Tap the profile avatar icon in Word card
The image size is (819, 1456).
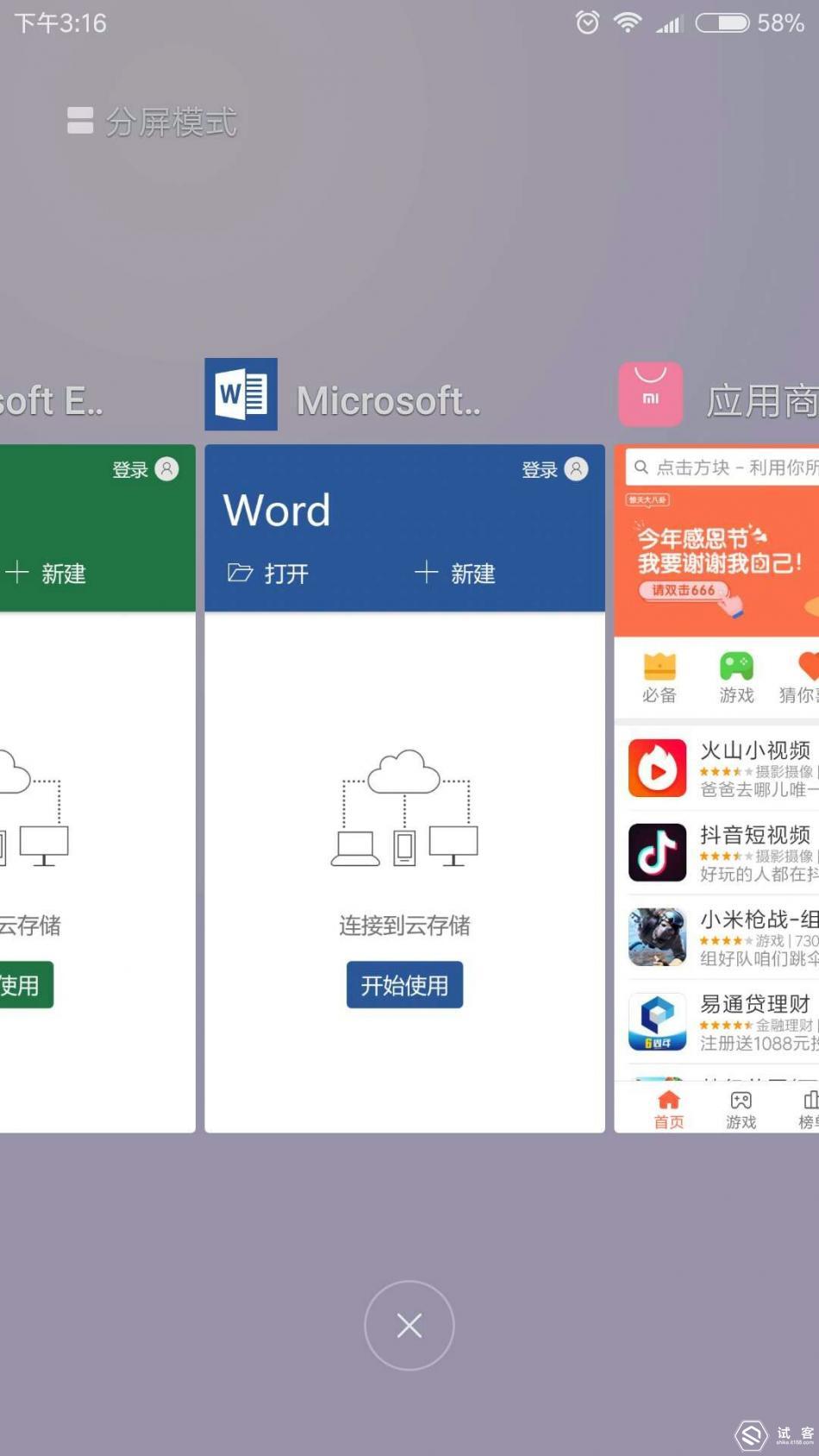coord(576,468)
